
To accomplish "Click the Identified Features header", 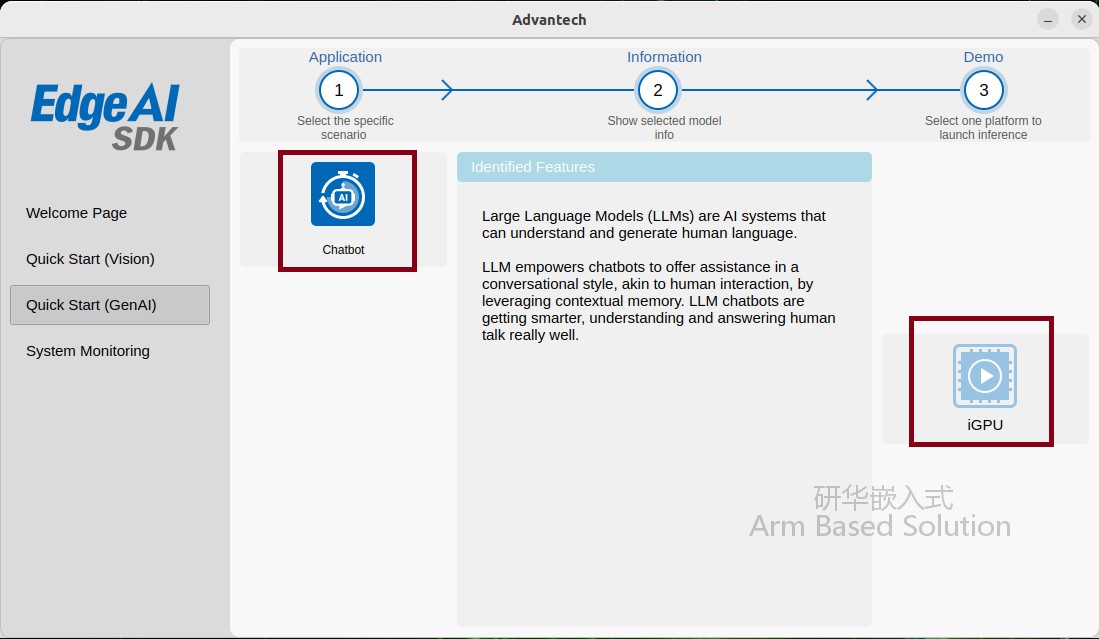I will tap(664, 167).
